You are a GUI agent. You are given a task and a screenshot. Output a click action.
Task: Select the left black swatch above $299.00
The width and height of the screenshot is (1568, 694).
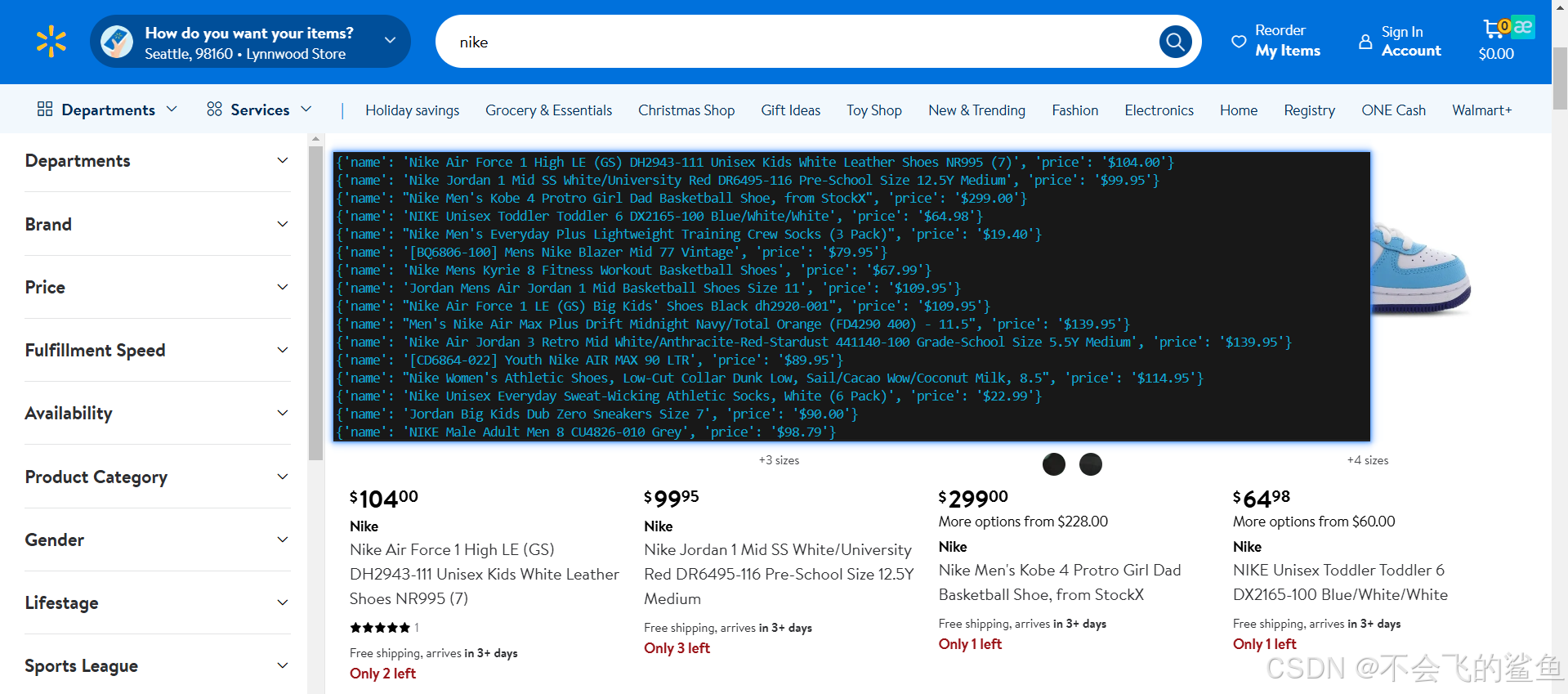click(x=1054, y=464)
